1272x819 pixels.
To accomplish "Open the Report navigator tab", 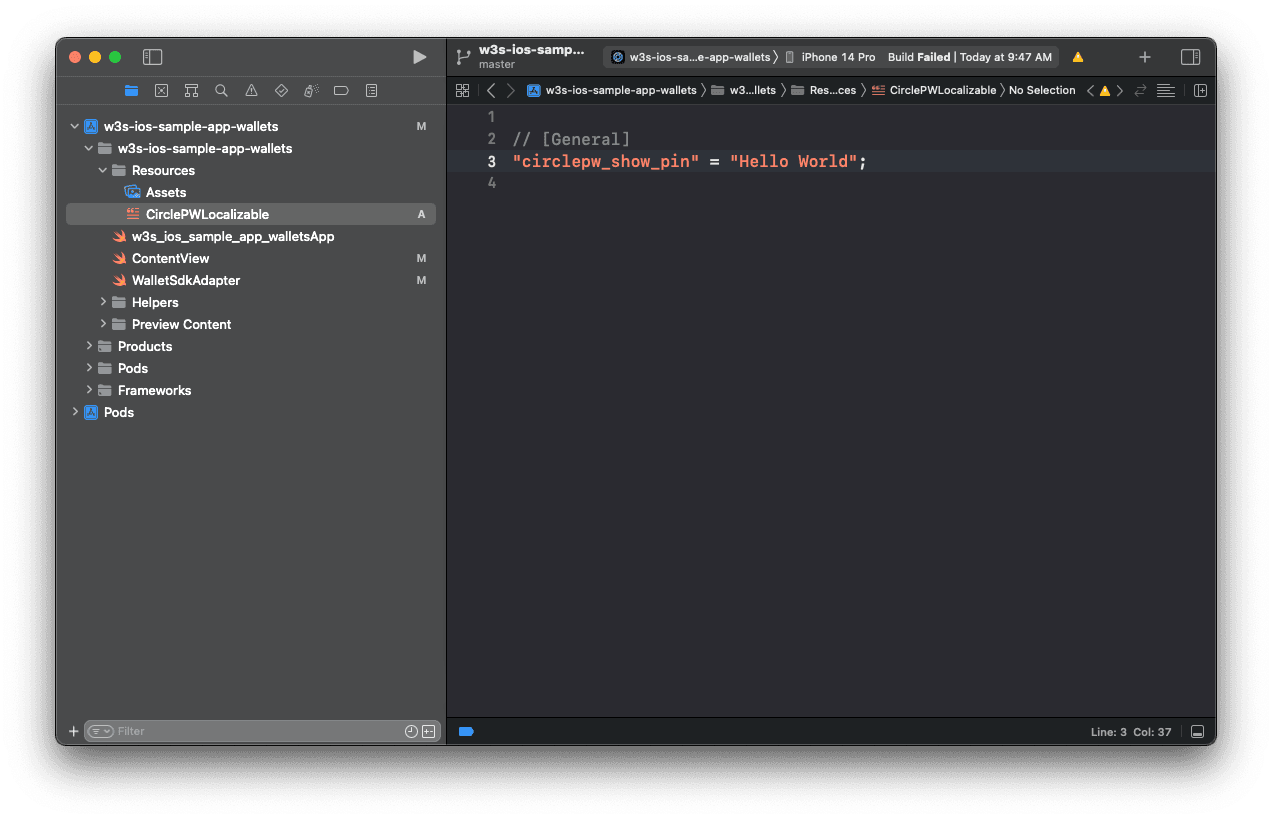I will [371, 90].
